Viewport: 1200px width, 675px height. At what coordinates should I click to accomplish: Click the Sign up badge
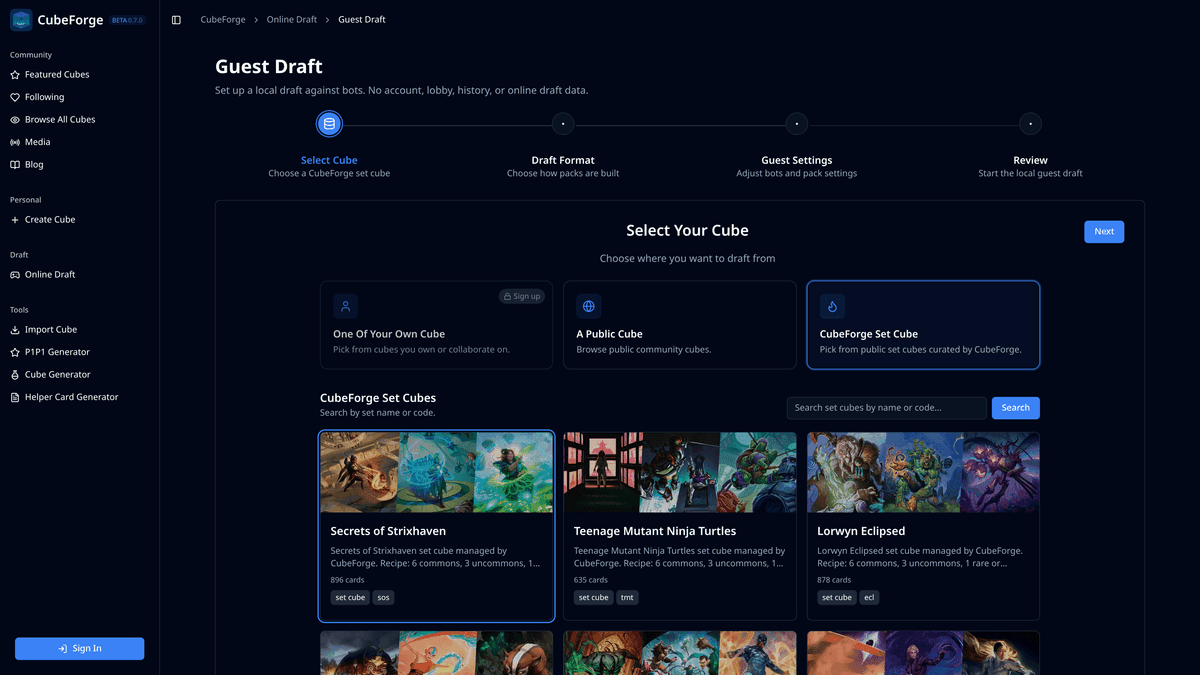pyautogui.click(x=522, y=297)
